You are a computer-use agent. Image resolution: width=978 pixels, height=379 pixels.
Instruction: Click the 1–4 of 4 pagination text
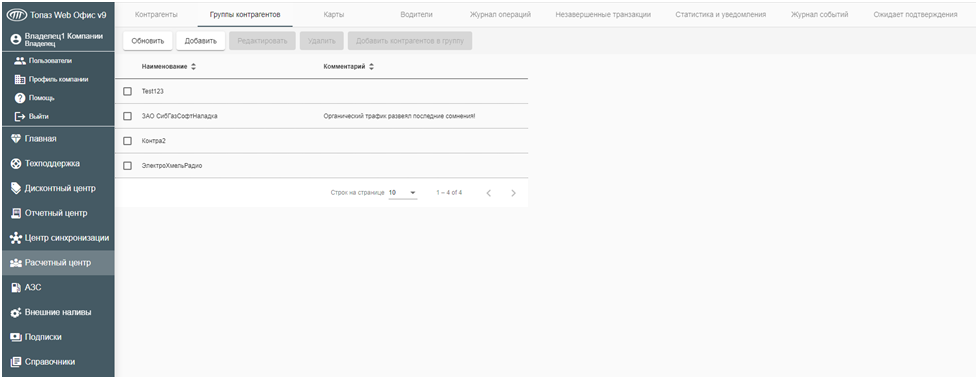tap(449, 193)
